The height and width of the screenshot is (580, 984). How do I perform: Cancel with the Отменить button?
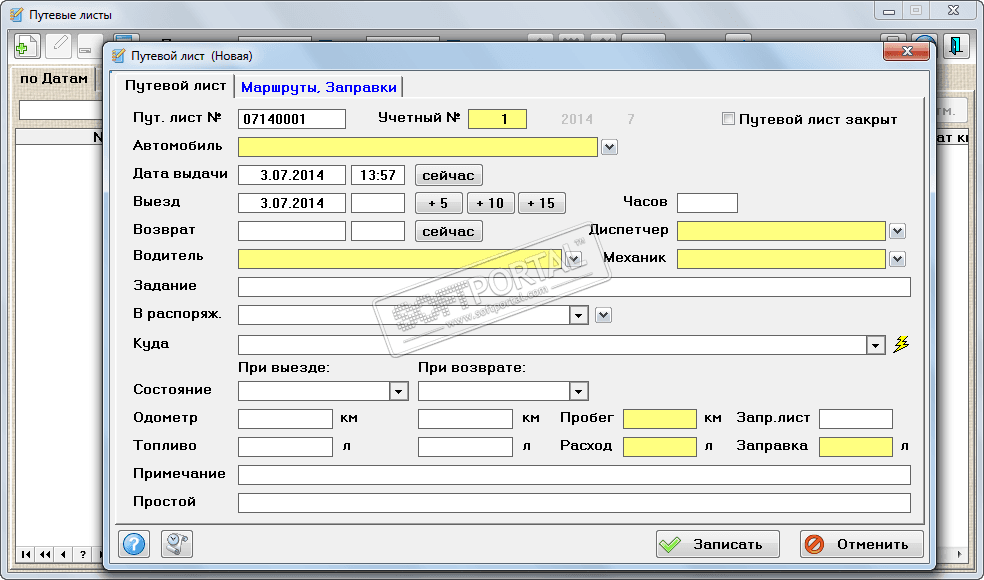click(862, 544)
